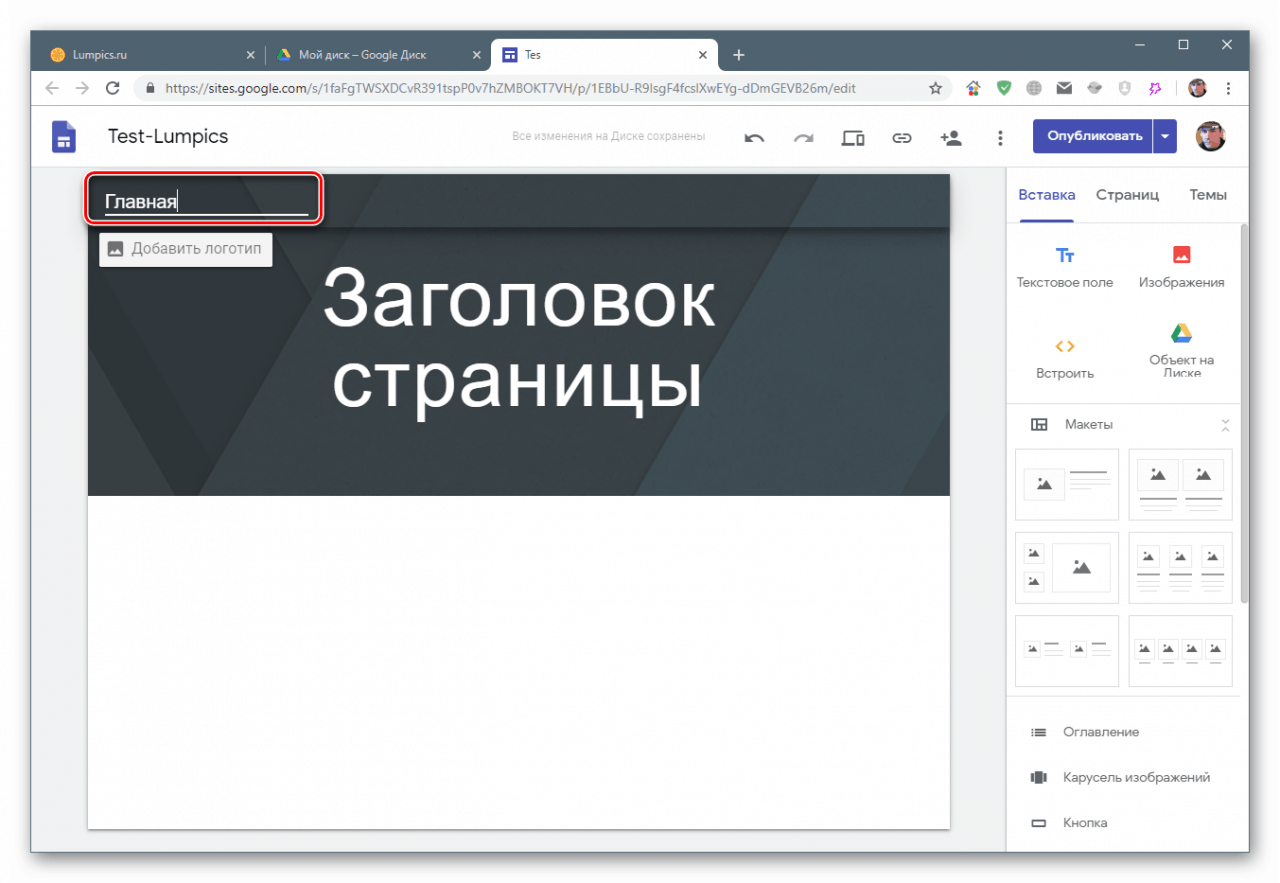Switch to the Вставка tab
The height and width of the screenshot is (883, 1280).
click(1046, 195)
